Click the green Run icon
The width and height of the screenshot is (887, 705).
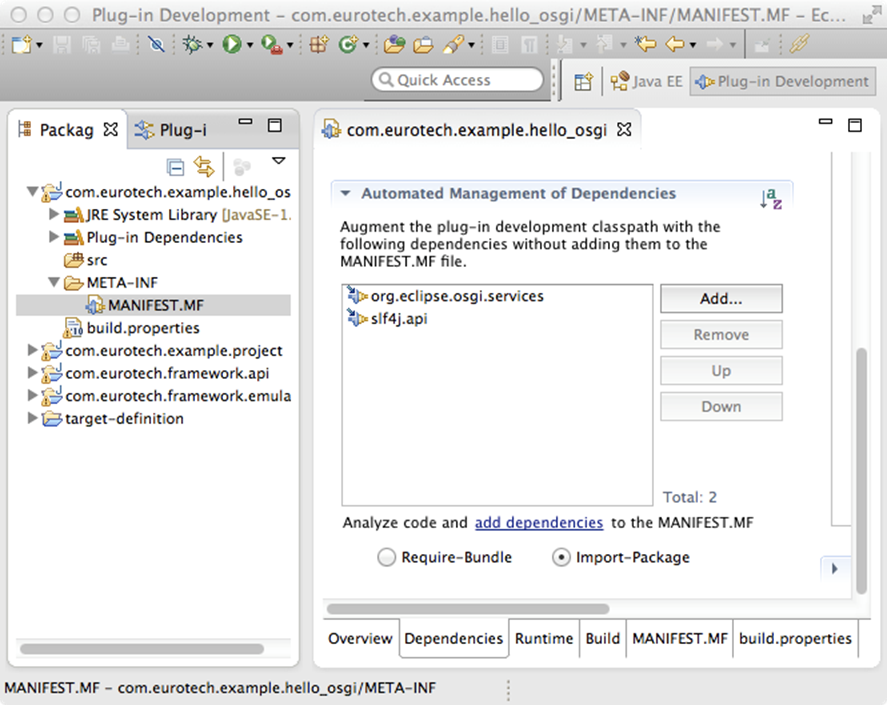point(231,44)
